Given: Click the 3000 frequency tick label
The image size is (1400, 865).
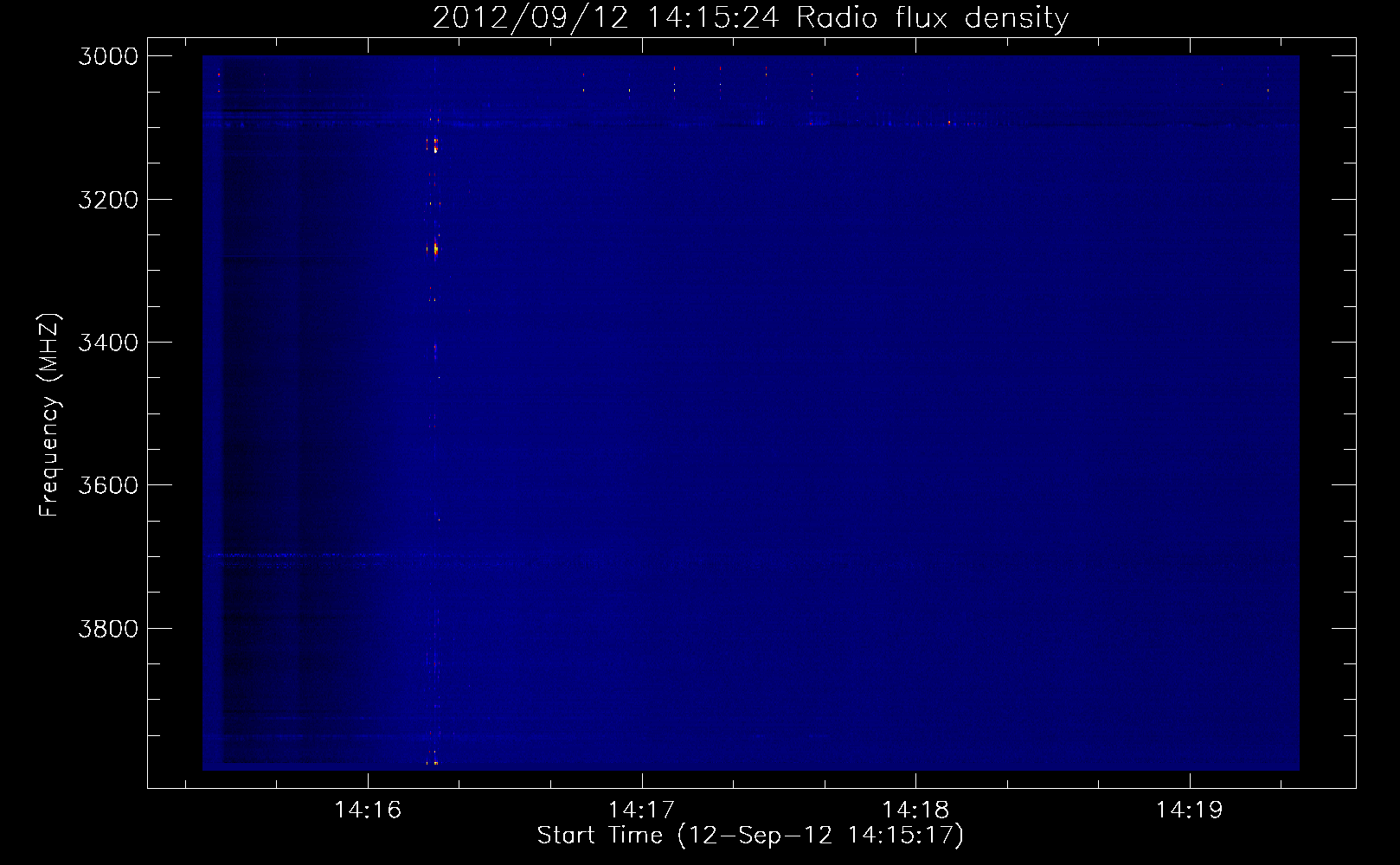Looking at the screenshot, I should pyautogui.click(x=108, y=56).
